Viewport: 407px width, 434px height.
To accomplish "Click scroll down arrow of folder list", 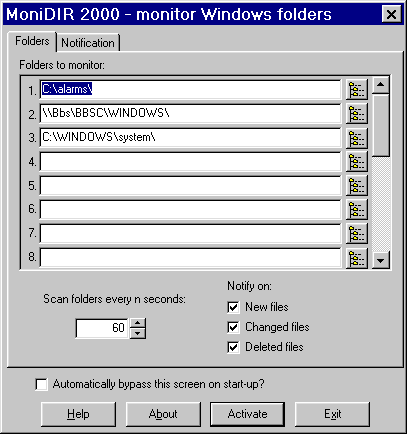I will coord(380,260).
